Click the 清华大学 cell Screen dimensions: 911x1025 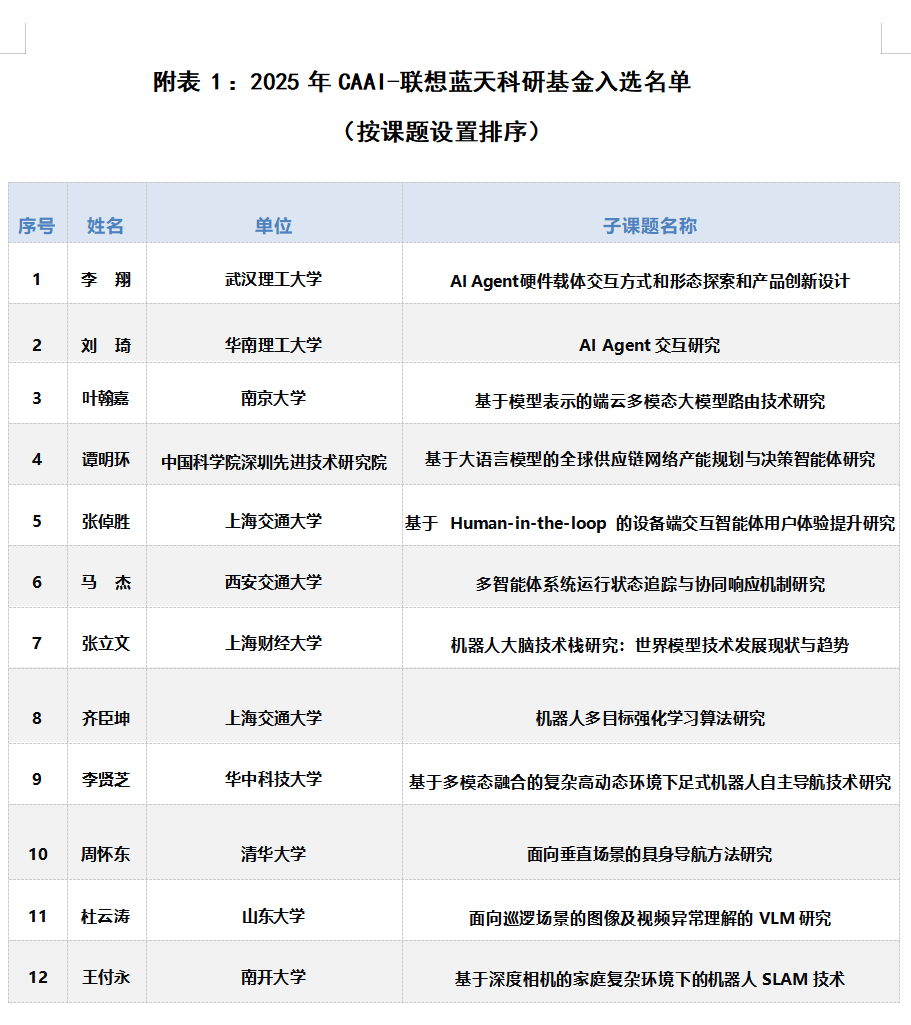pos(273,854)
